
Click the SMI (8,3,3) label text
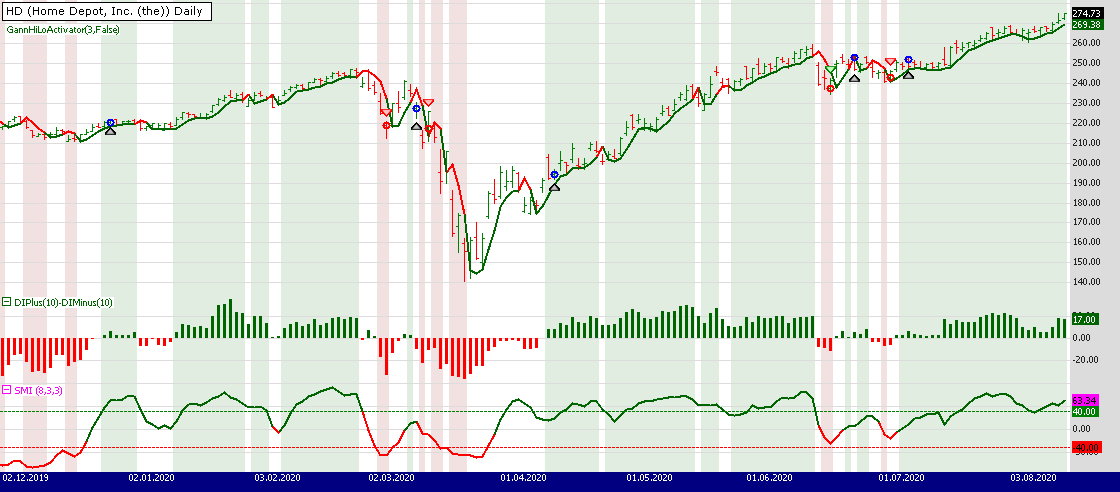[39, 390]
